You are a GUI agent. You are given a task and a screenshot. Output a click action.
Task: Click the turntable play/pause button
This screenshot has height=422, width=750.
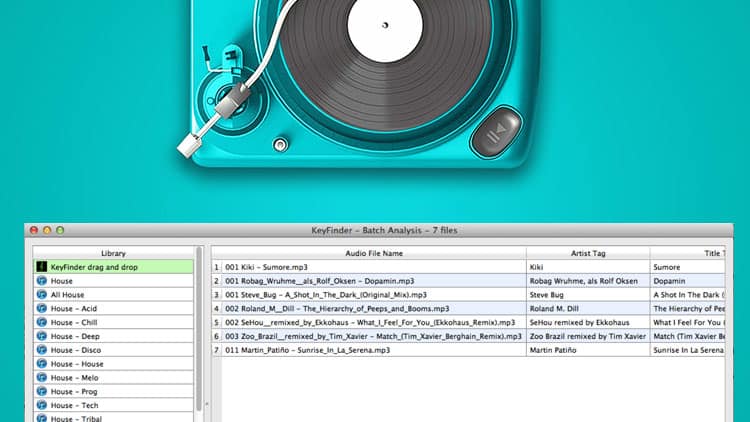coord(496,133)
